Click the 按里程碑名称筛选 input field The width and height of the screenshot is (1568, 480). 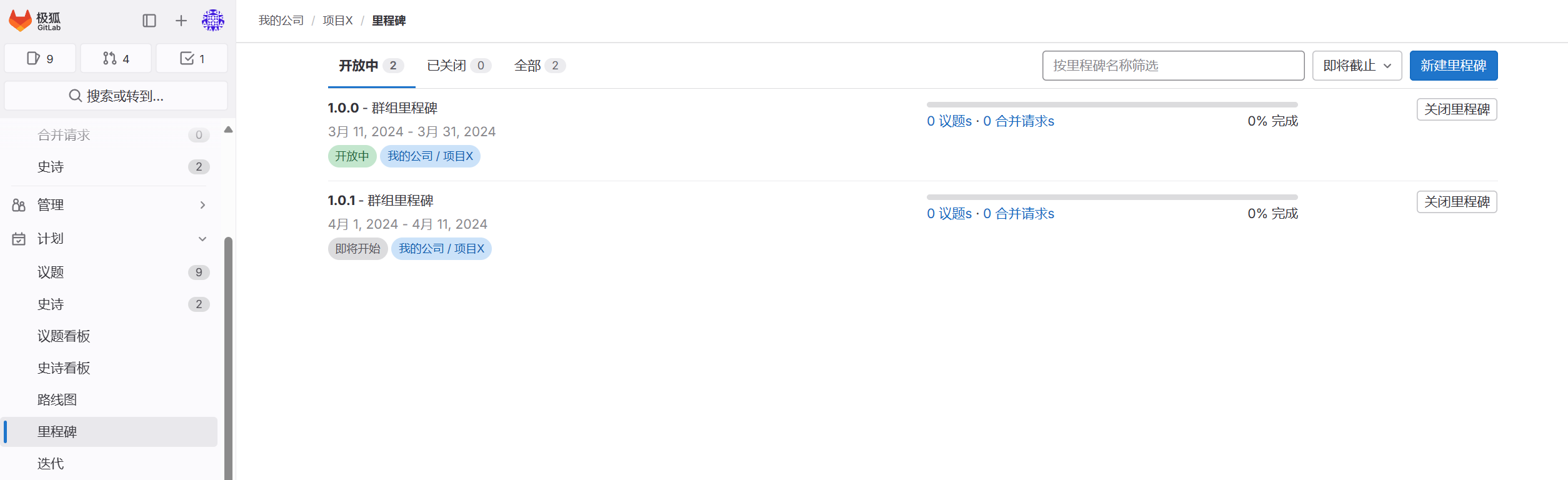1172,65
